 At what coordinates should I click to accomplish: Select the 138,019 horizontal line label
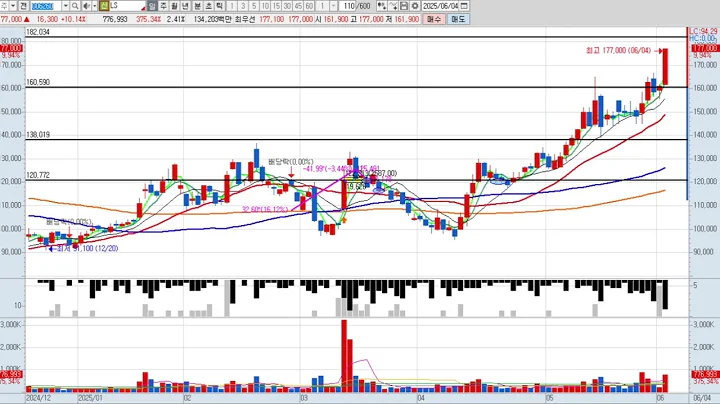pos(38,135)
